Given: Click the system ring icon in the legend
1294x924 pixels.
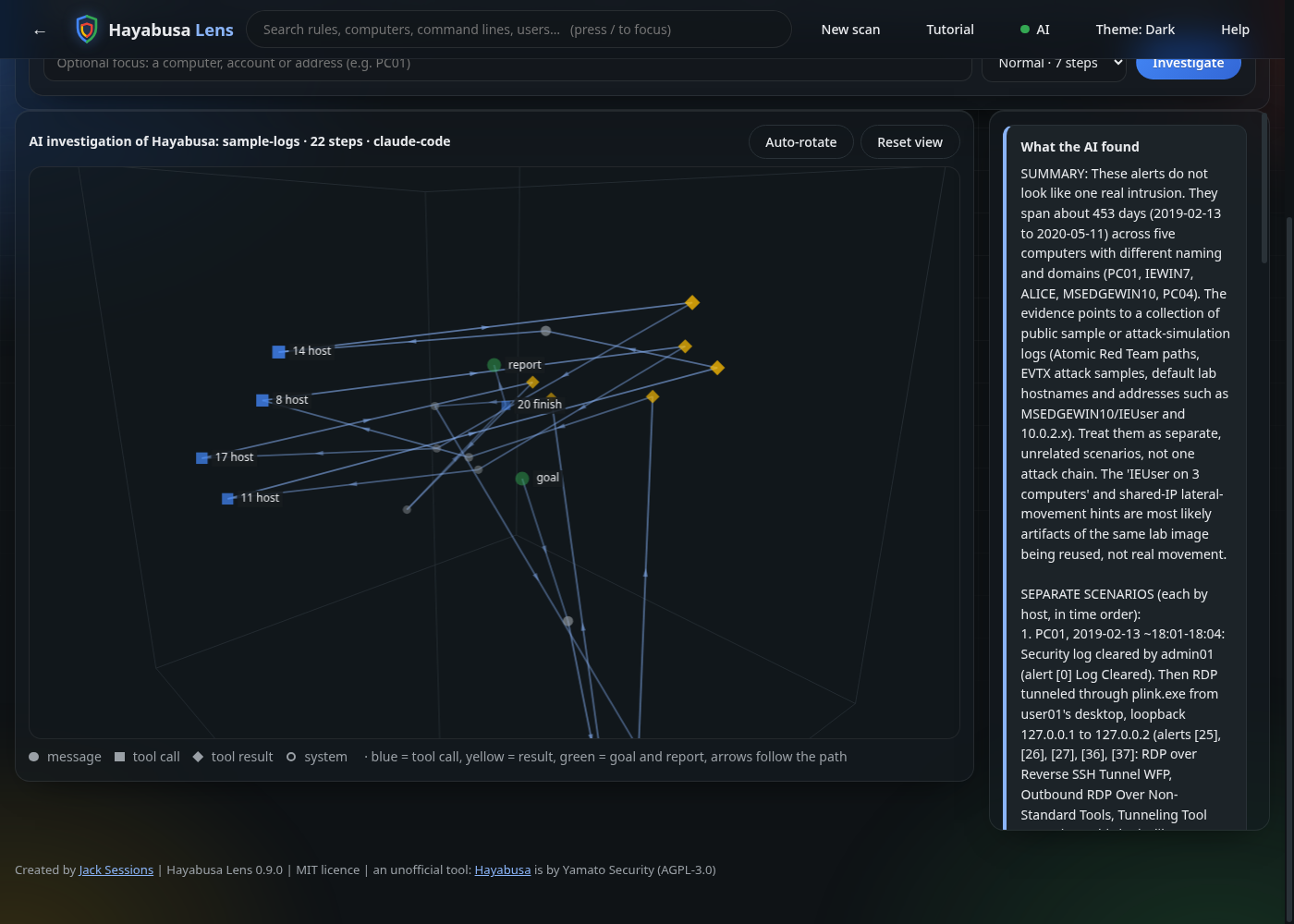Looking at the screenshot, I should point(291,757).
